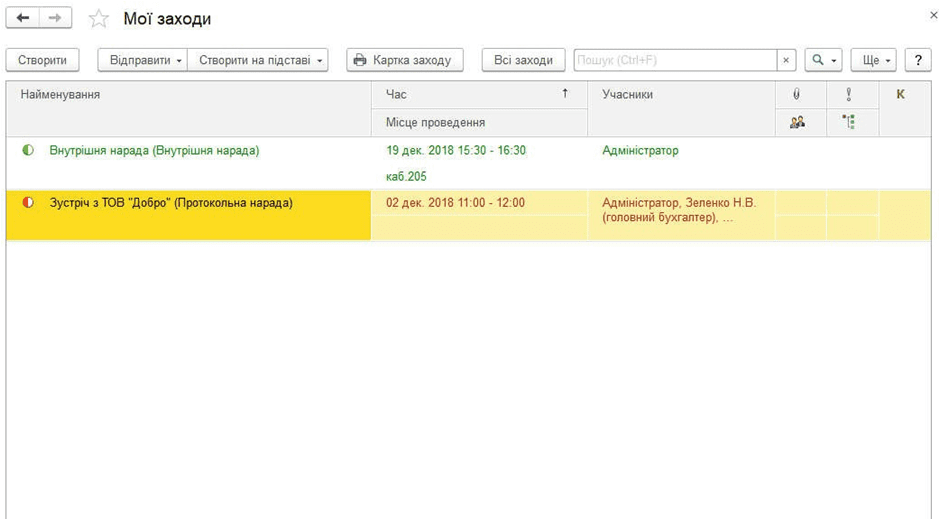Click the Пошук search input field
940x520 pixels.
click(x=674, y=60)
